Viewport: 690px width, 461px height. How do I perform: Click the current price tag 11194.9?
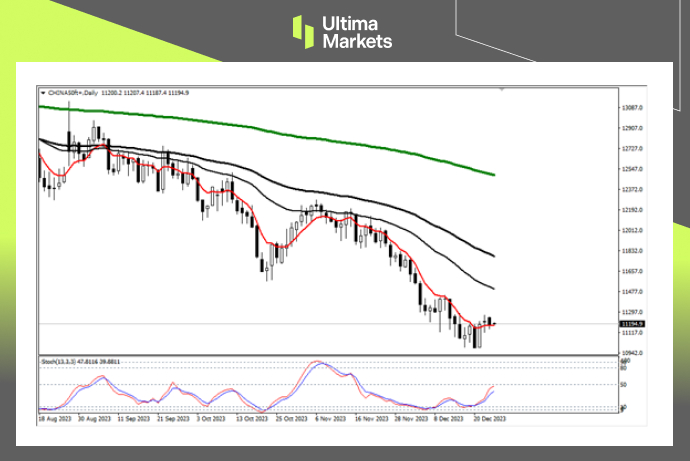click(633, 323)
